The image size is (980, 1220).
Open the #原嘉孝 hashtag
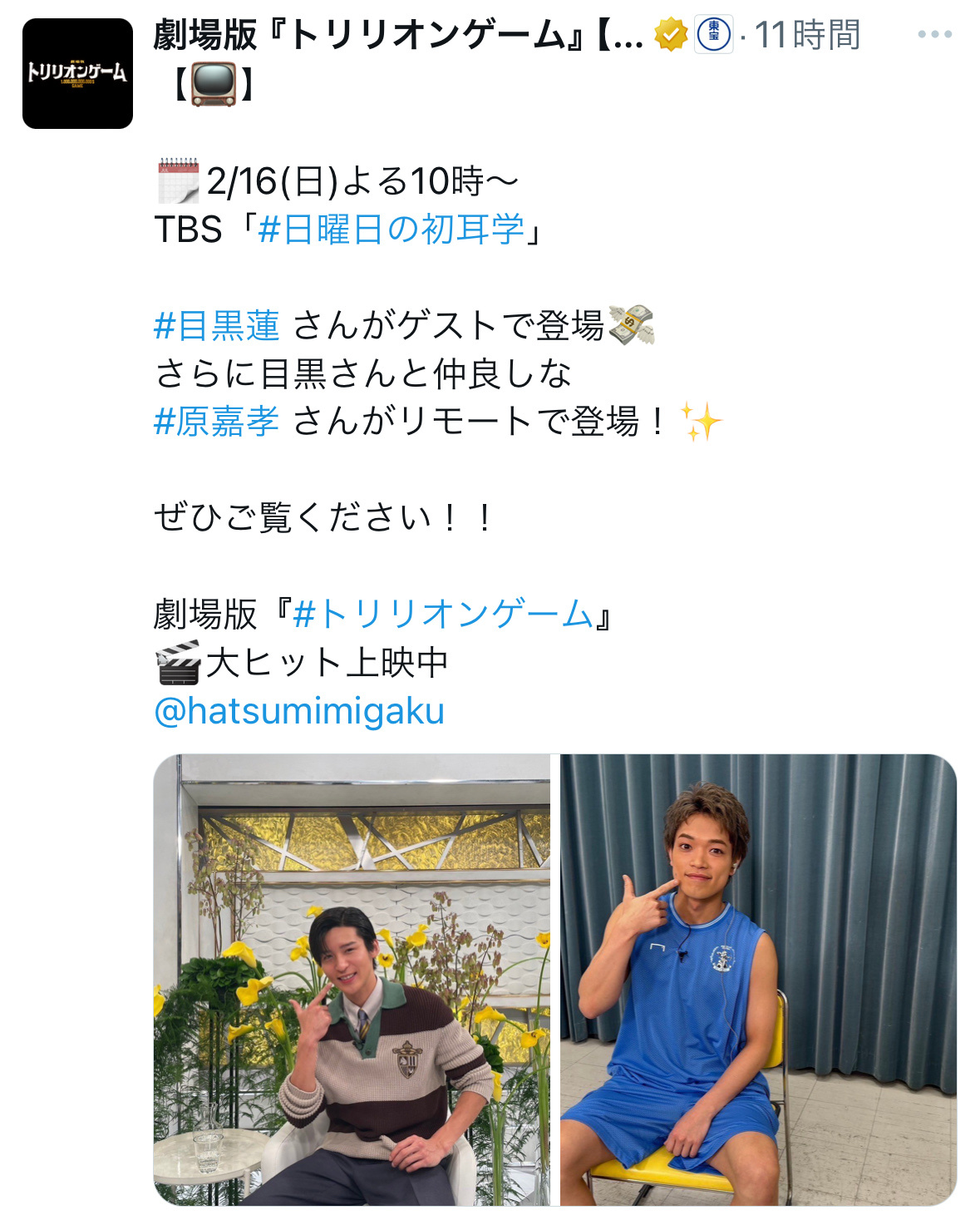tap(217, 421)
